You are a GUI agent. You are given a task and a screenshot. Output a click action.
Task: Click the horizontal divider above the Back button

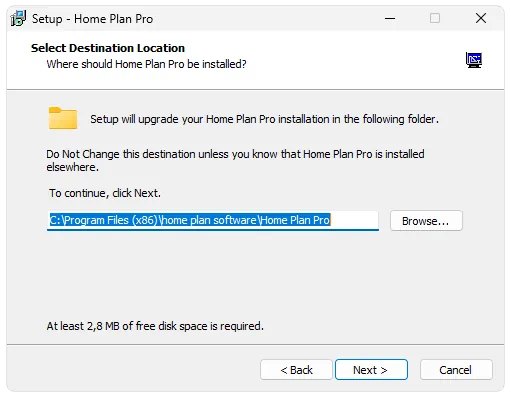(x=255, y=344)
